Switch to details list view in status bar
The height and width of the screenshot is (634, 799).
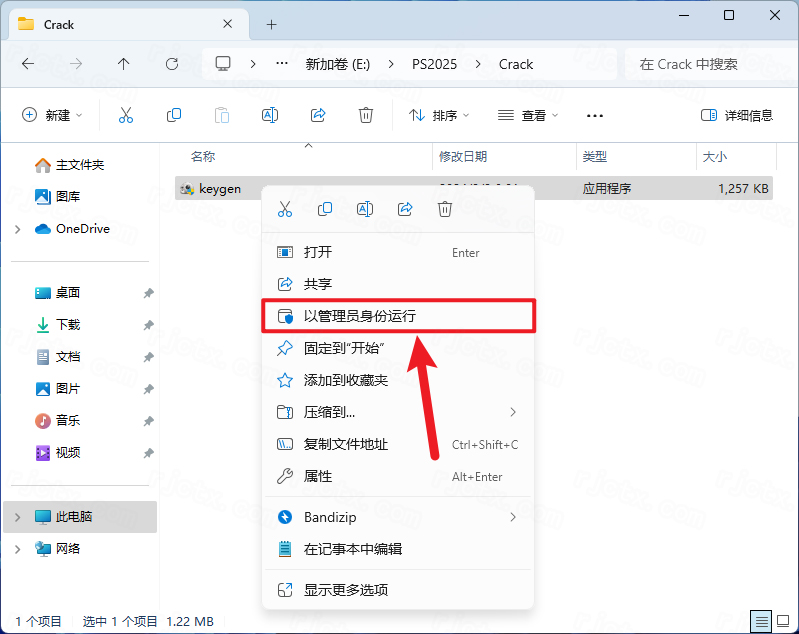point(762,621)
